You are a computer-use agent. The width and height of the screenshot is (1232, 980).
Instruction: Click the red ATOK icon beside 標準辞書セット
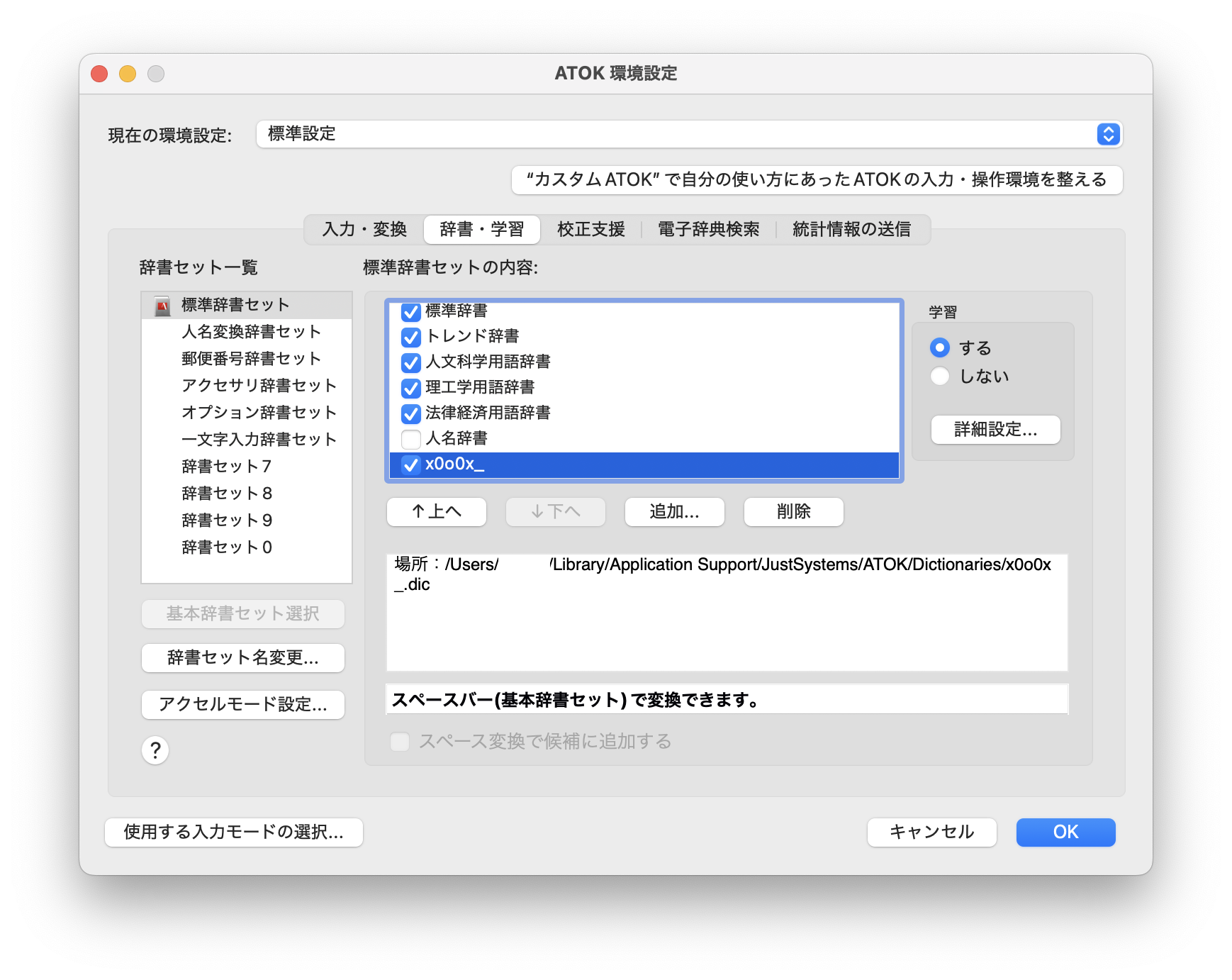[x=162, y=306]
